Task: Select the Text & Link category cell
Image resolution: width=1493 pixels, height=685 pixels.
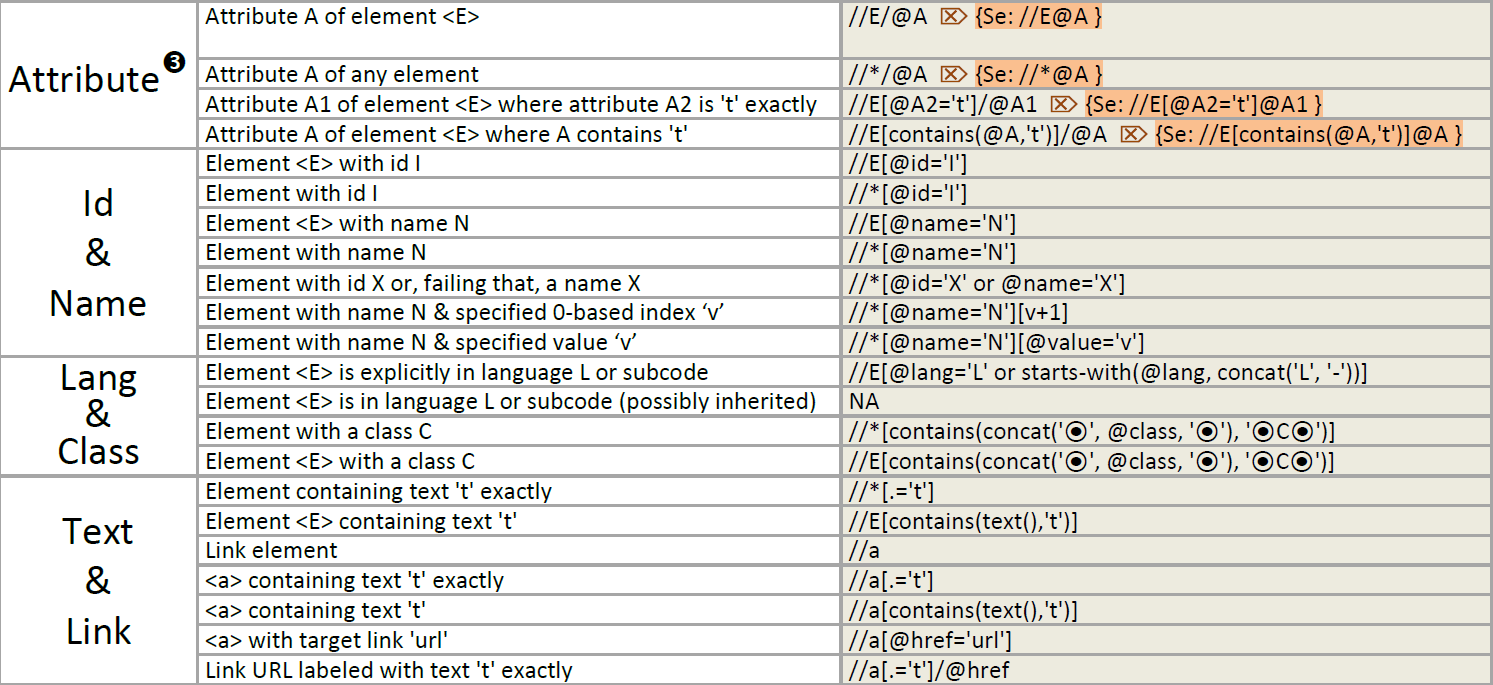Action: [98, 581]
